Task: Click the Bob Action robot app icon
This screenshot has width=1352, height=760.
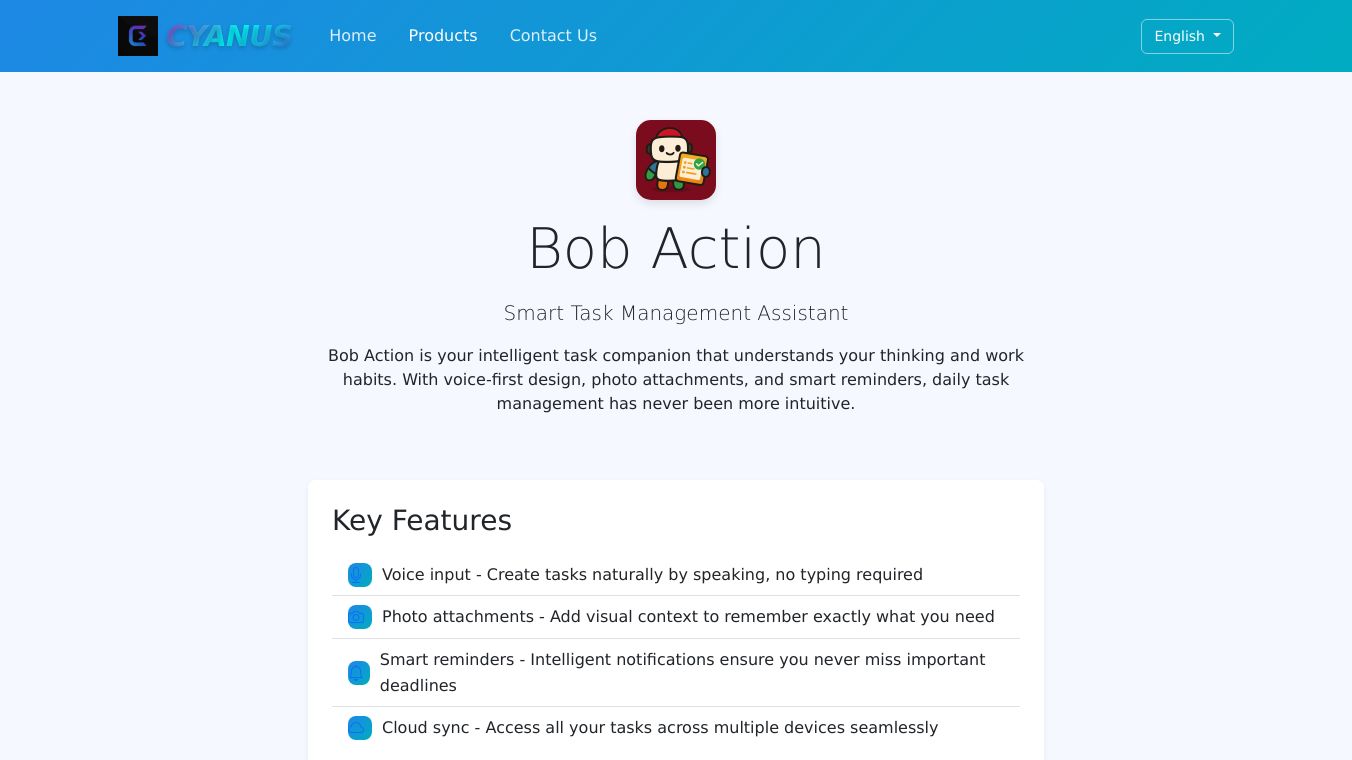Action: pos(676,160)
